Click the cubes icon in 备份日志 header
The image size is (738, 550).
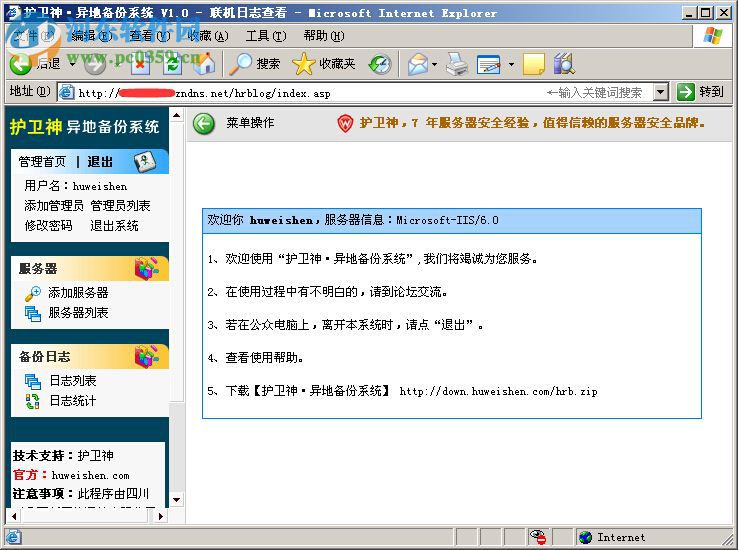[x=146, y=357]
